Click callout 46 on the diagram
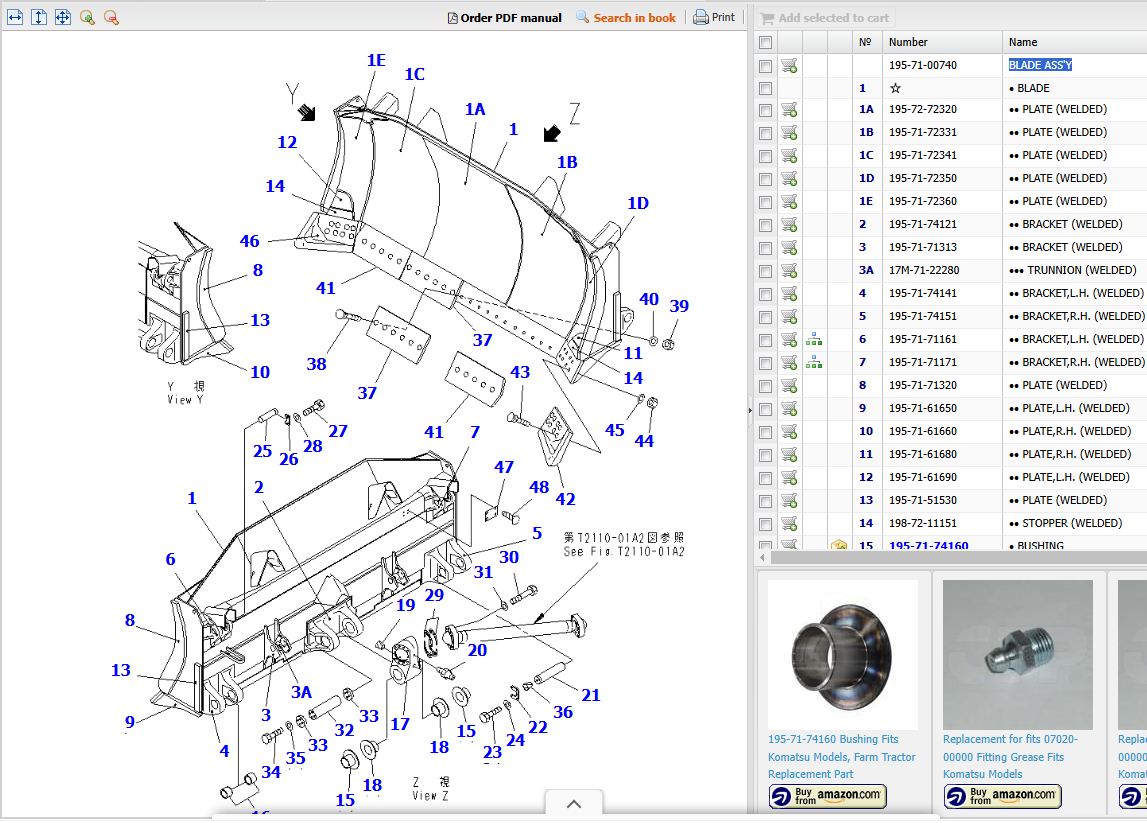Screen dimensions: 1147x823 249,241
